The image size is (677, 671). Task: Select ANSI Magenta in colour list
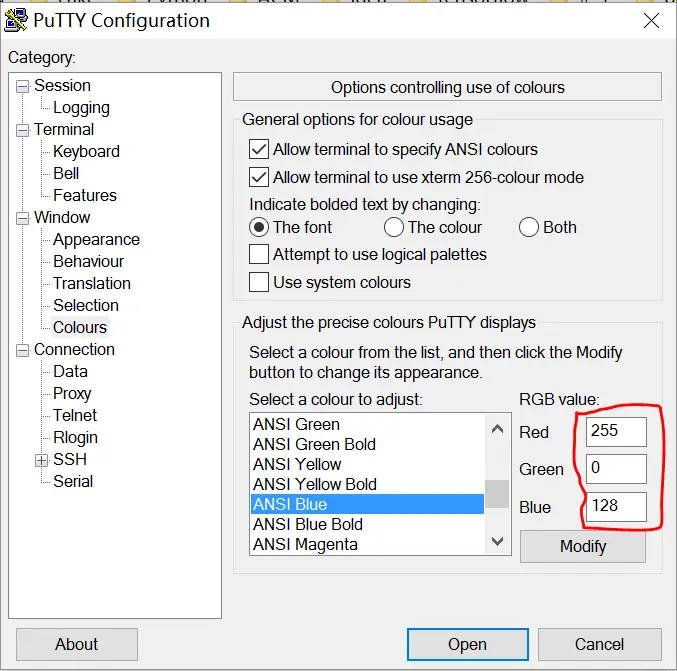pyautogui.click(x=367, y=544)
